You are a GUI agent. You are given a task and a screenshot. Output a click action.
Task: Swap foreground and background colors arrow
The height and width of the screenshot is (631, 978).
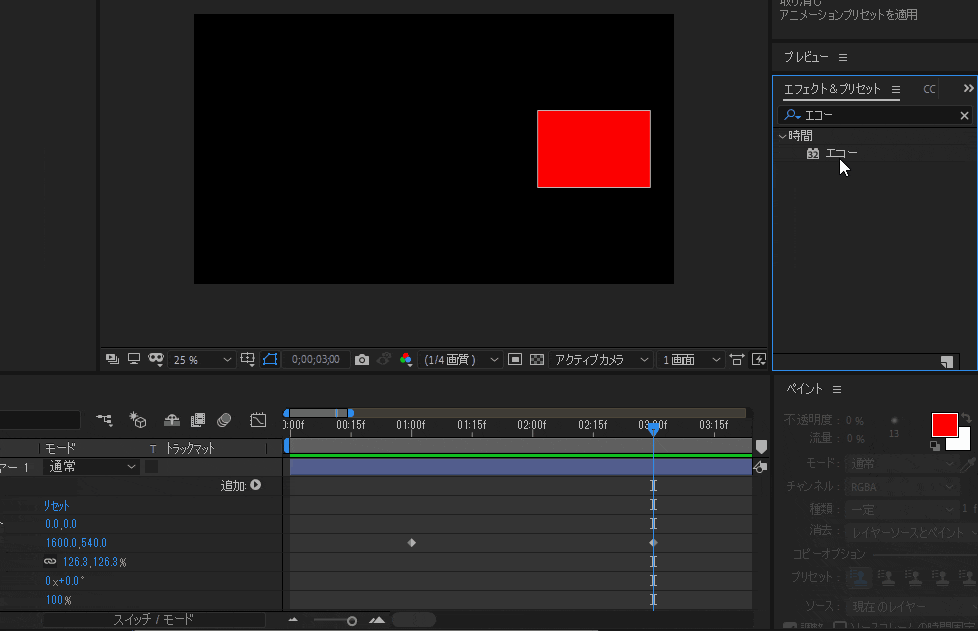[966, 418]
